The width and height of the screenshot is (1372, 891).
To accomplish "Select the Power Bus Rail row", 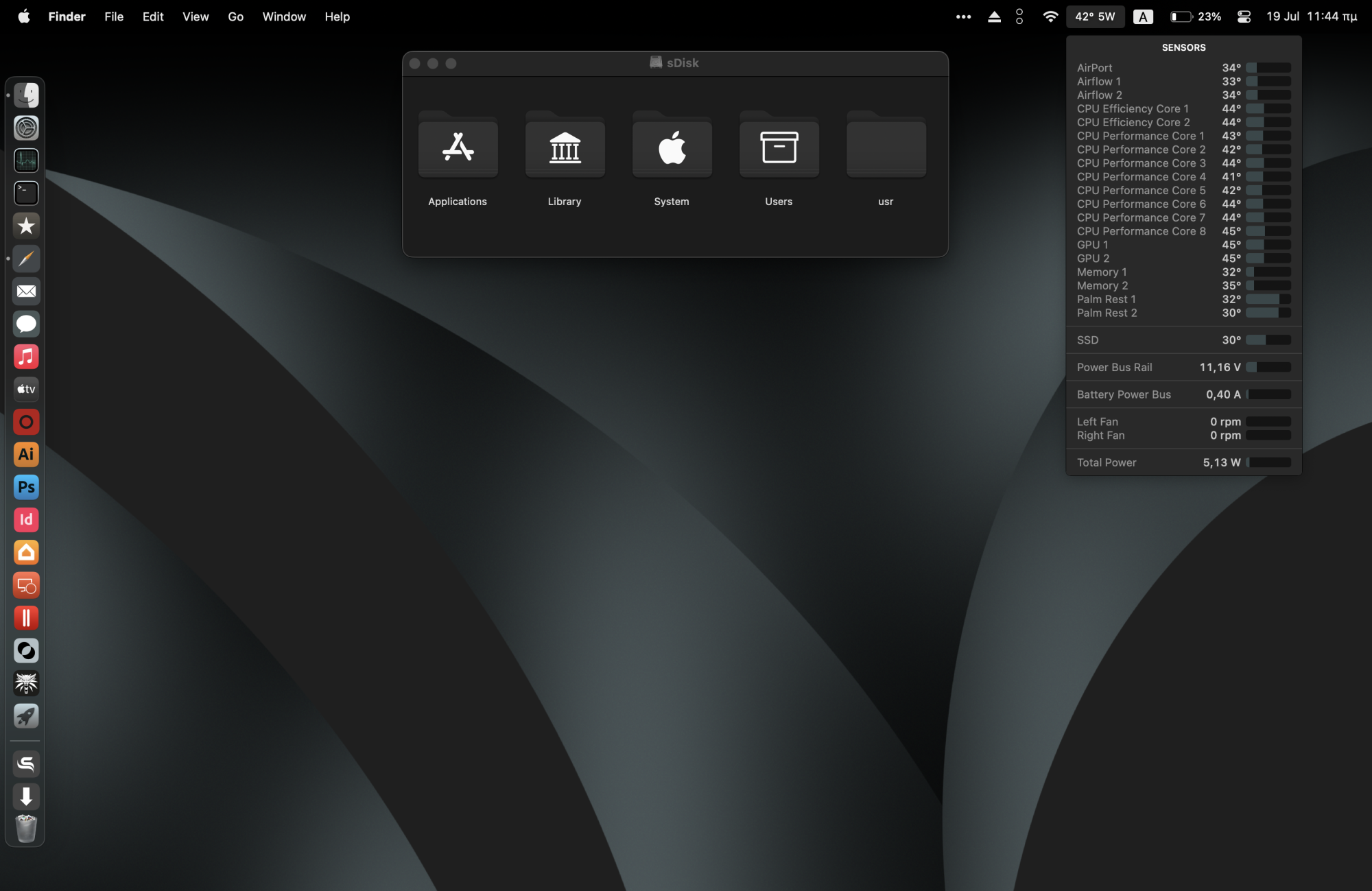I will pyautogui.click(x=1183, y=367).
